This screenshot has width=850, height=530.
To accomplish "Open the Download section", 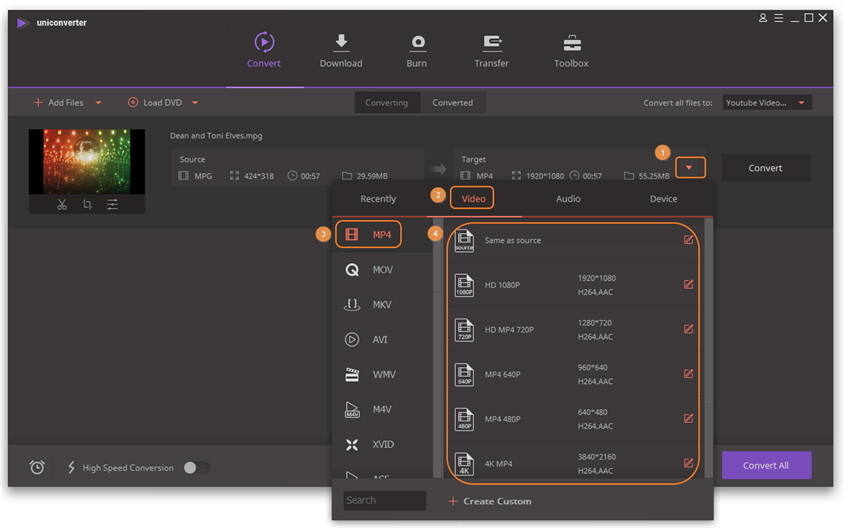I will coord(340,51).
